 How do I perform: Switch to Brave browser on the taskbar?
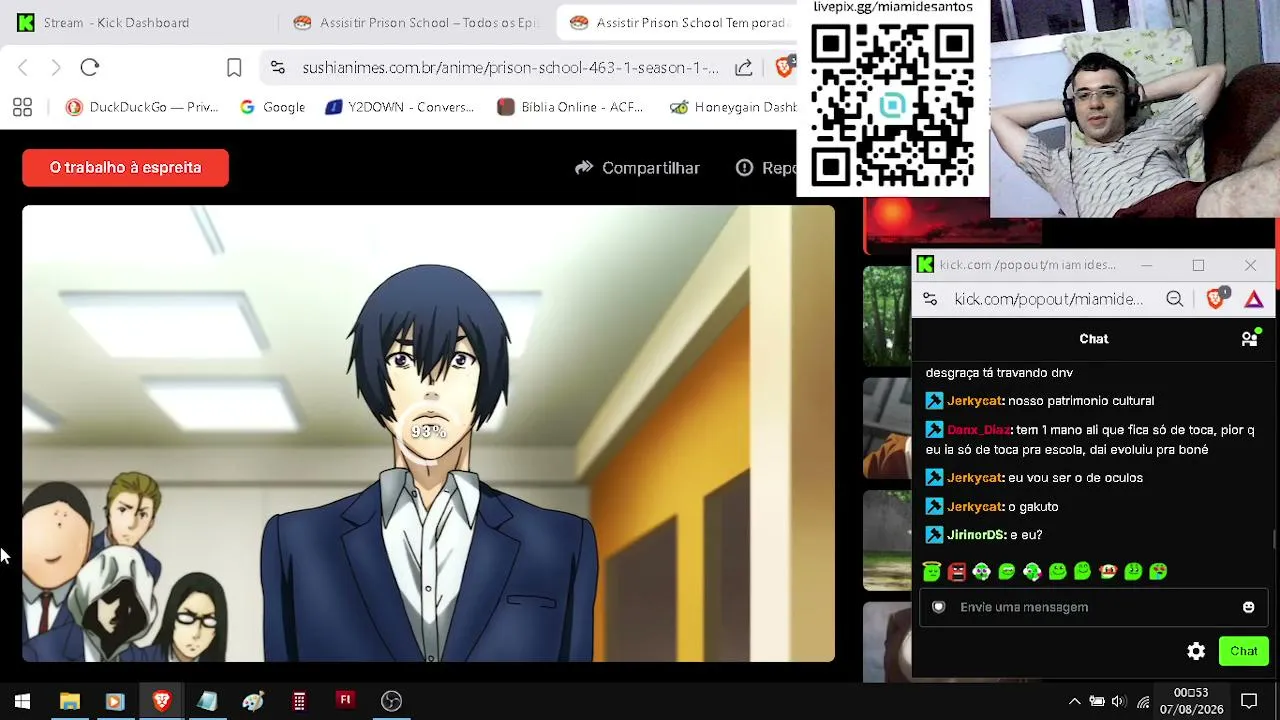point(161,701)
